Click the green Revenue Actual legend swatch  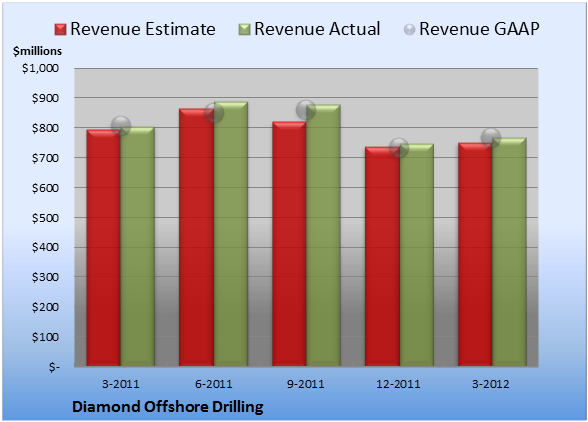tap(244, 30)
